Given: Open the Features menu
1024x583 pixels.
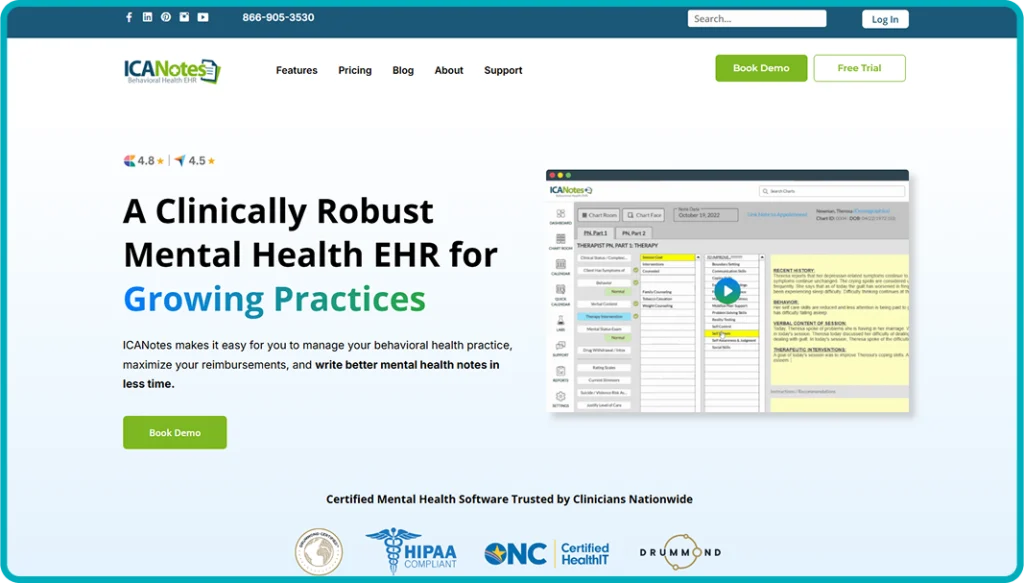Looking at the screenshot, I should pos(296,71).
